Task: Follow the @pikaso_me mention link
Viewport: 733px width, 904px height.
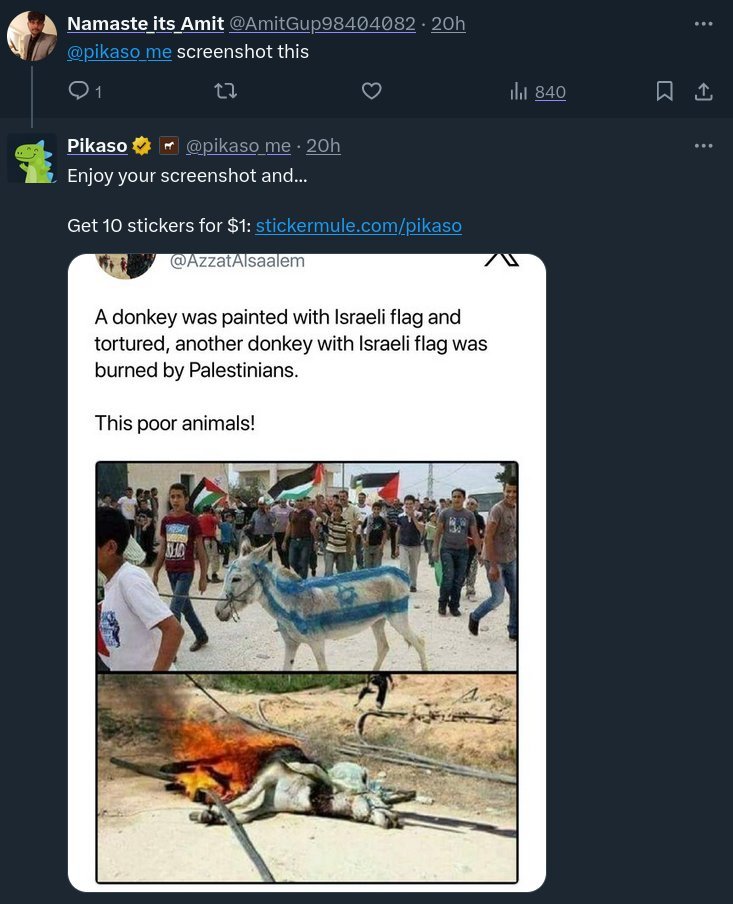Action: (119, 52)
